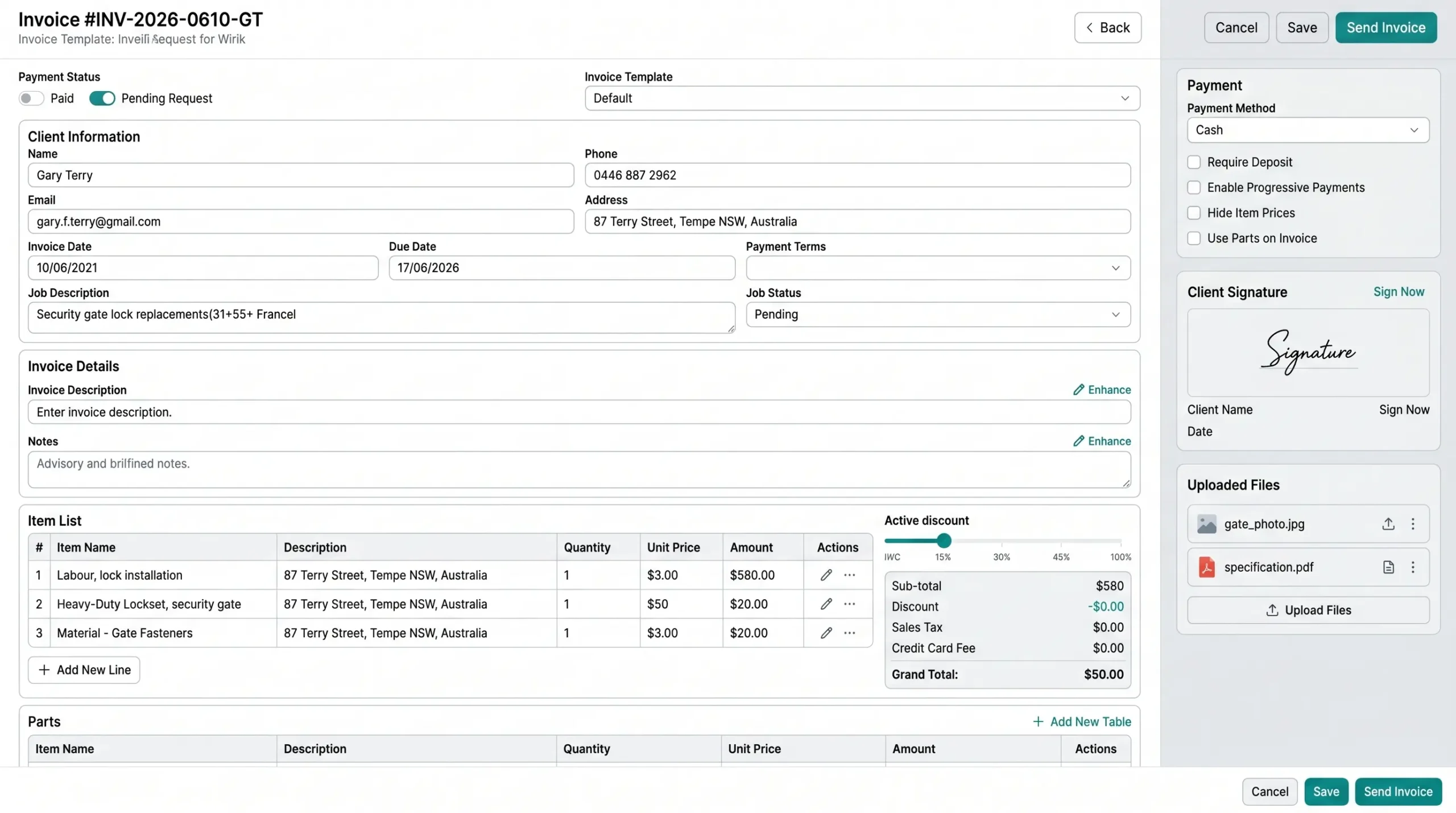Click Sign Now link in Client Signature header
1456x813 pixels.
point(1399,292)
